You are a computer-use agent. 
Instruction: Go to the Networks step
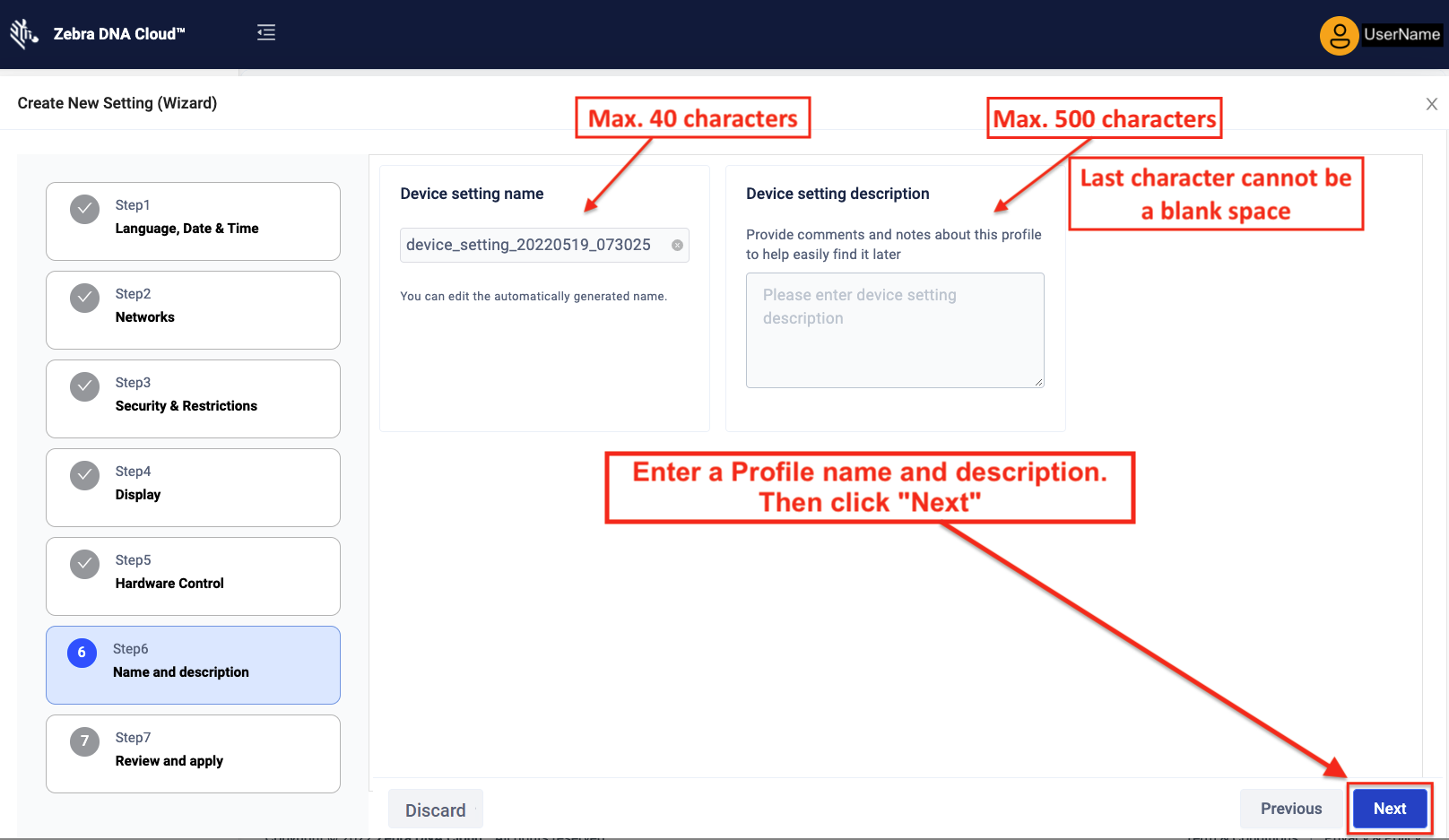[x=193, y=310]
